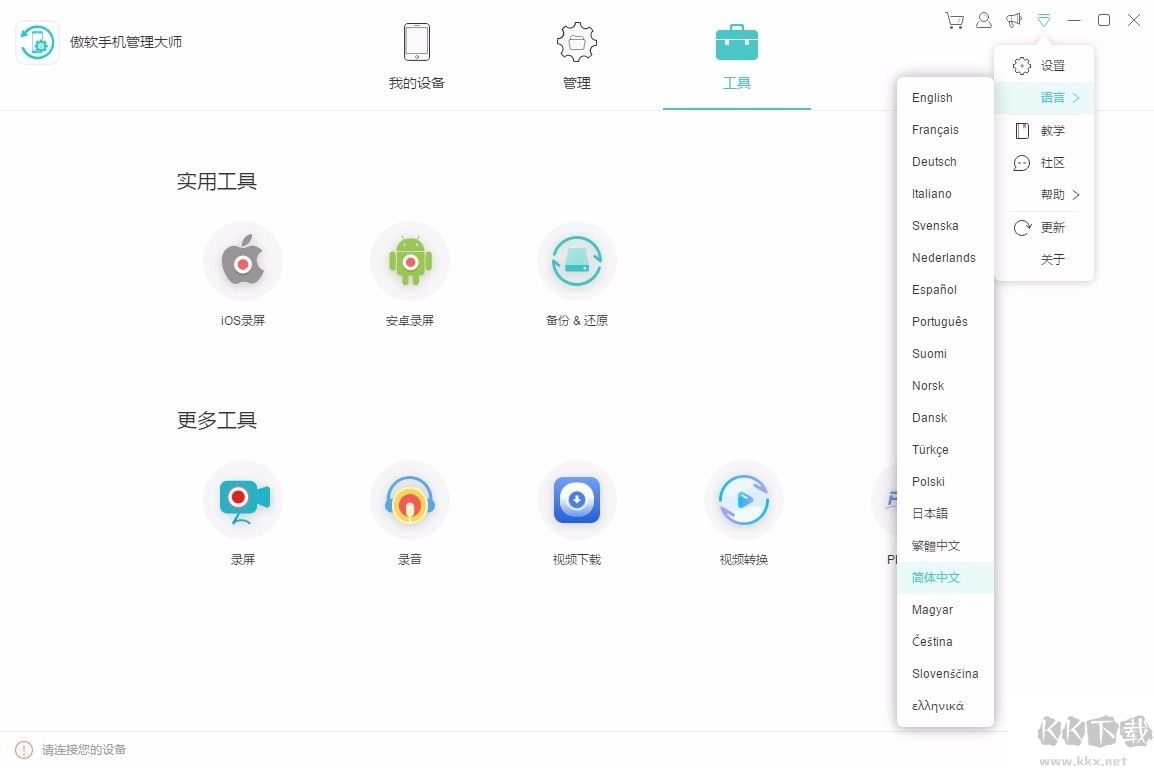
Task: Click the shopping cart icon
Action: click(x=955, y=21)
